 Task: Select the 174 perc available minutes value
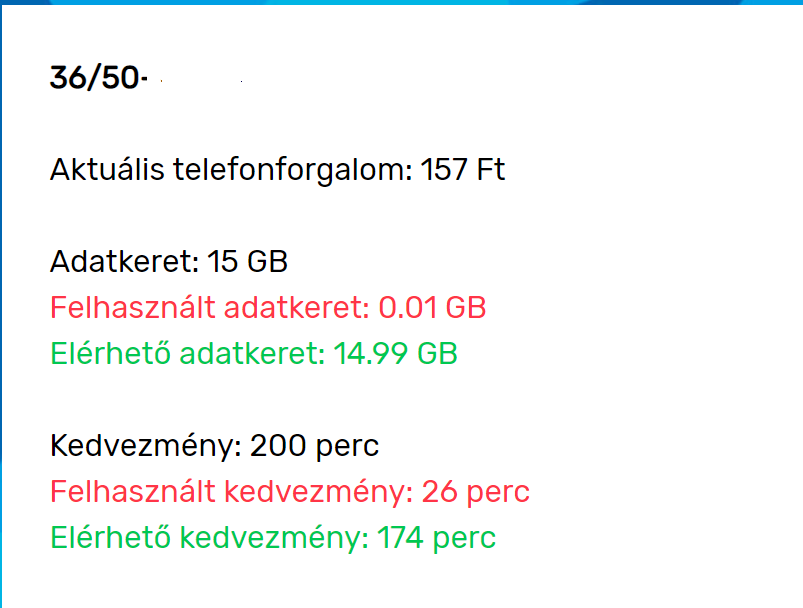[x=436, y=538]
